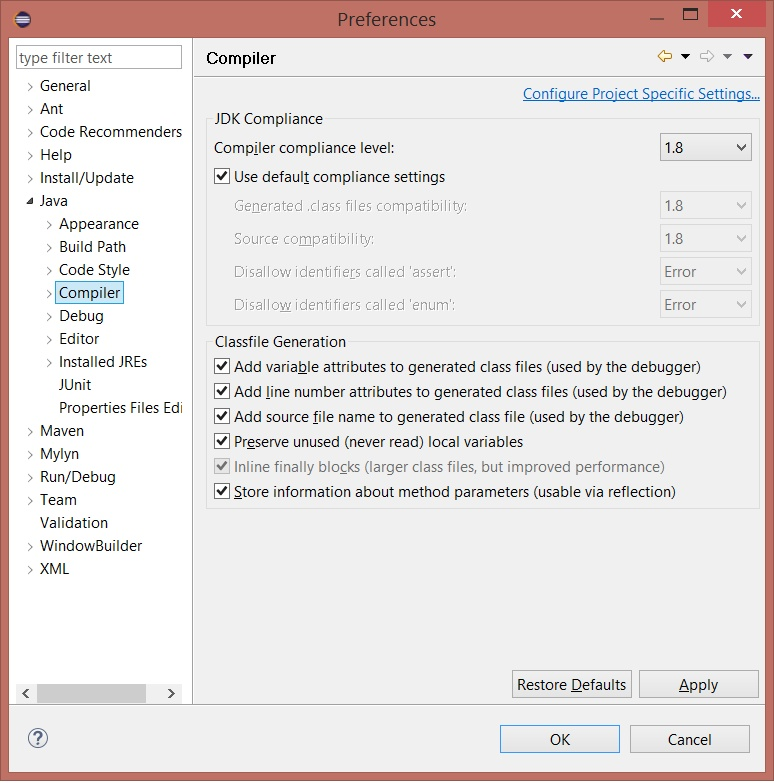Expand the Debug subnode arrow
Image resolution: width=774 pixels, height=783 pixels.
[x=49, y=317]
